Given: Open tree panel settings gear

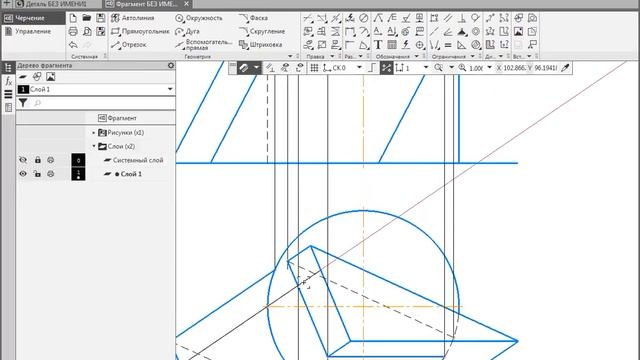Looking at the screenshot, I should tap(171, 65).
